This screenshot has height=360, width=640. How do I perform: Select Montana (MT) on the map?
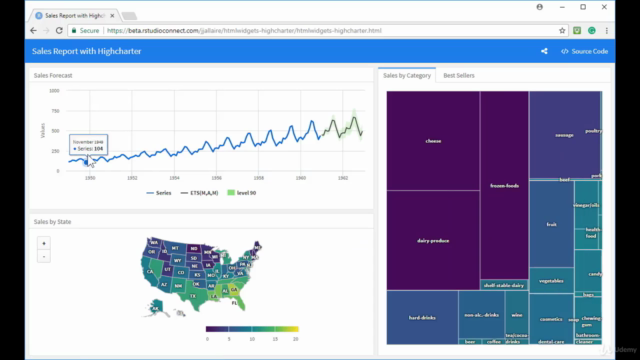[175, 248]
